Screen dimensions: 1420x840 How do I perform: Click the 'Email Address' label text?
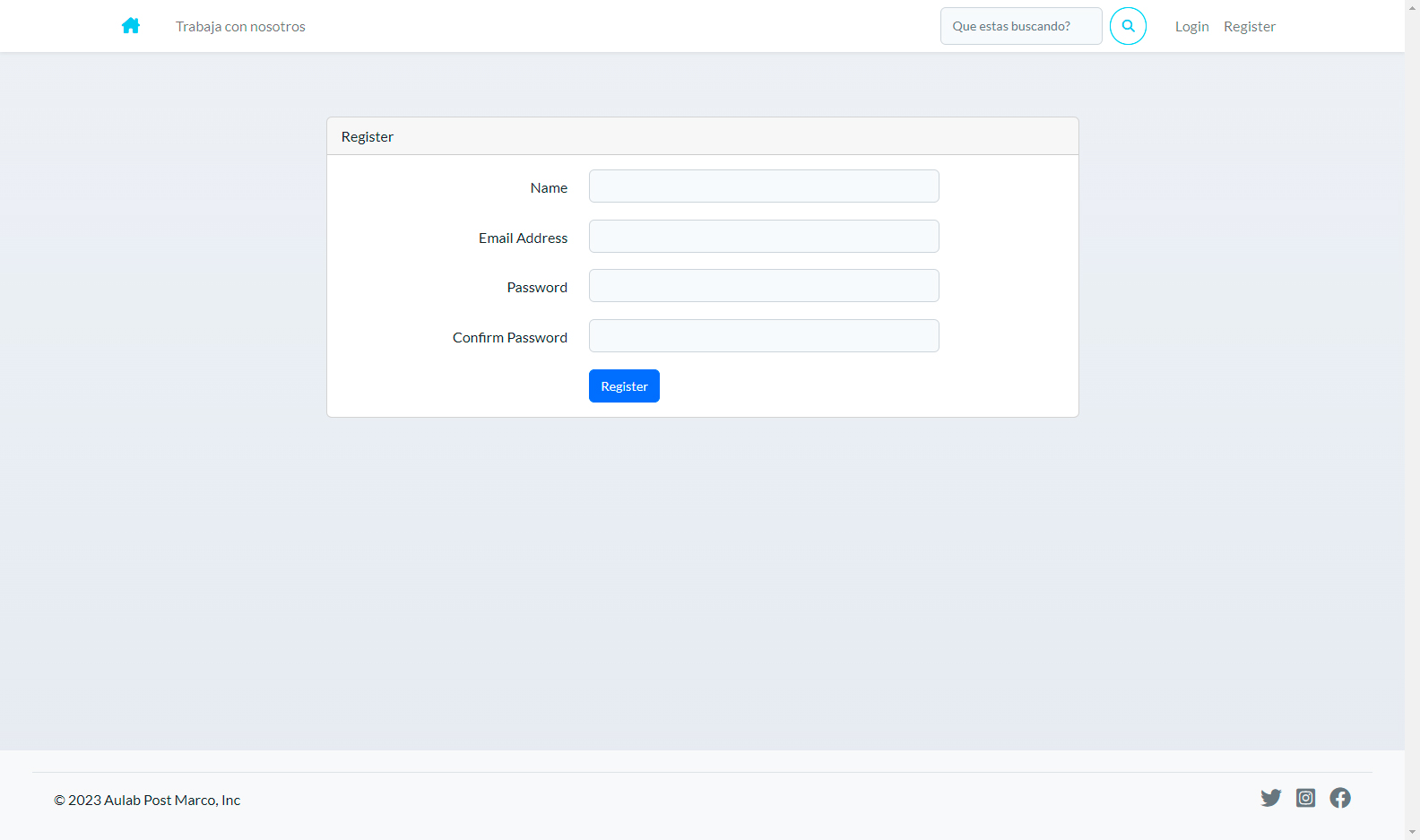point(523,238)
